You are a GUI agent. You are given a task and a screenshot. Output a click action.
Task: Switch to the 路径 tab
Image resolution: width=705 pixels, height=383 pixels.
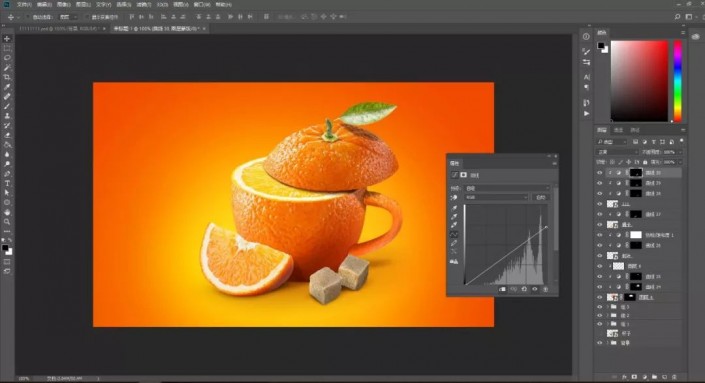[635, 130]
